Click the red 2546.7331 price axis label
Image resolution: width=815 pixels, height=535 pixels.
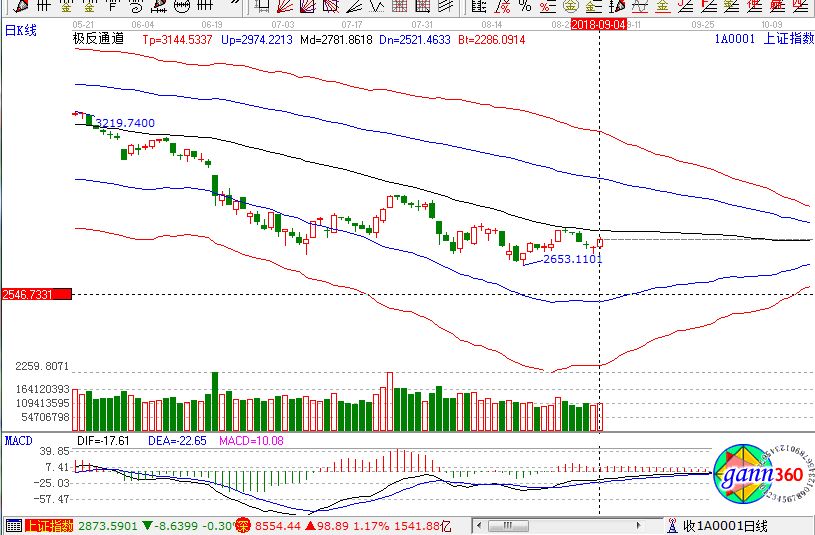point(36,295)
